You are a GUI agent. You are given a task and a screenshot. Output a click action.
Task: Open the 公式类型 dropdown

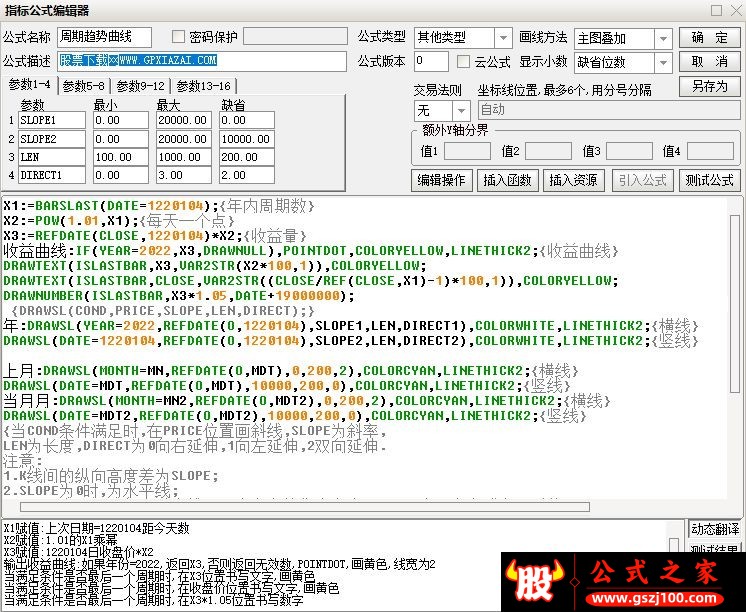pos(501,38)
